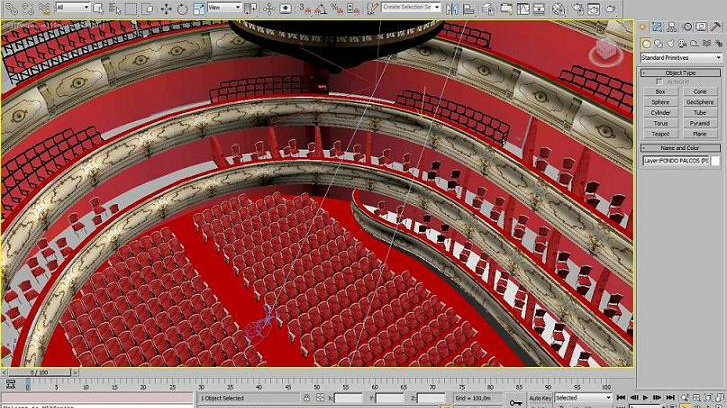The image size is (727, 408).
Task: Open the Rendered Frame Window
Action: [x=594, y=8]
